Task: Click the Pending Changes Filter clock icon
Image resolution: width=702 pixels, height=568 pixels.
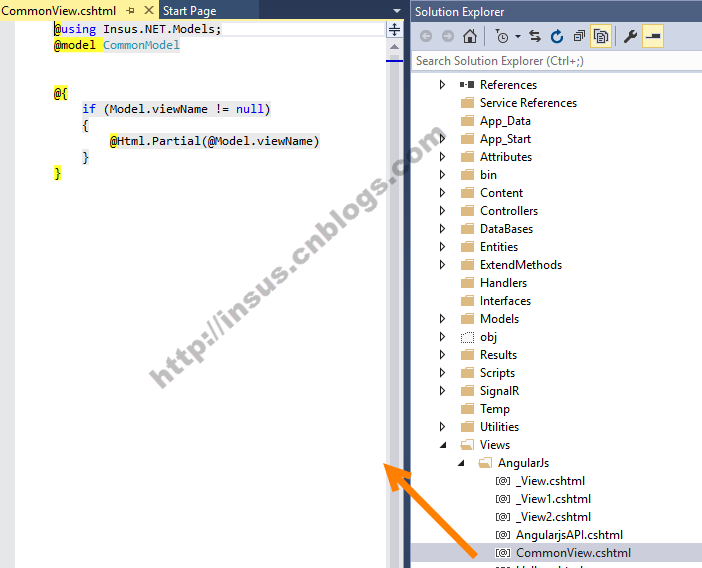Action: coord(501,36)
